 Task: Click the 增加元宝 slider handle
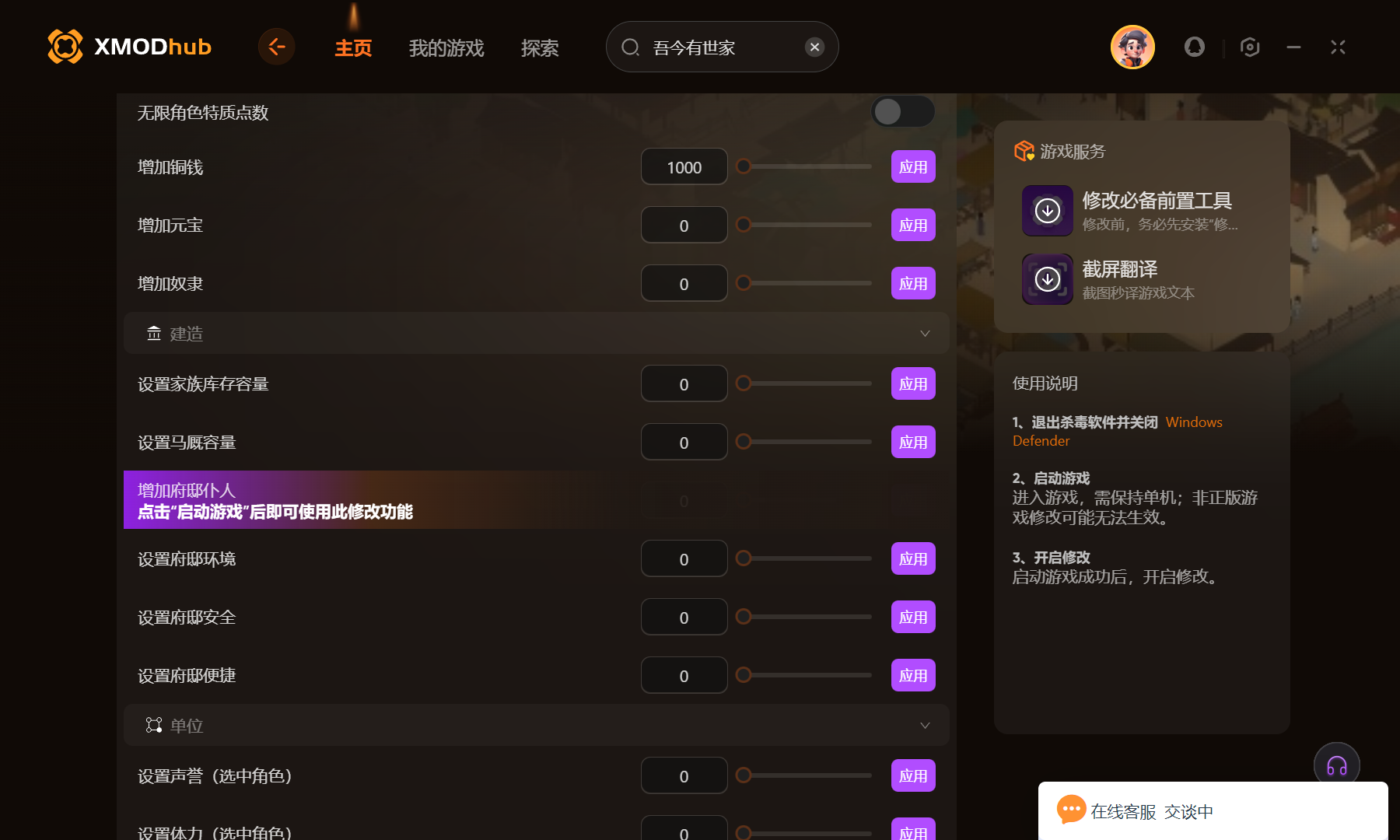pyautogui.click(x=744, y=225)
